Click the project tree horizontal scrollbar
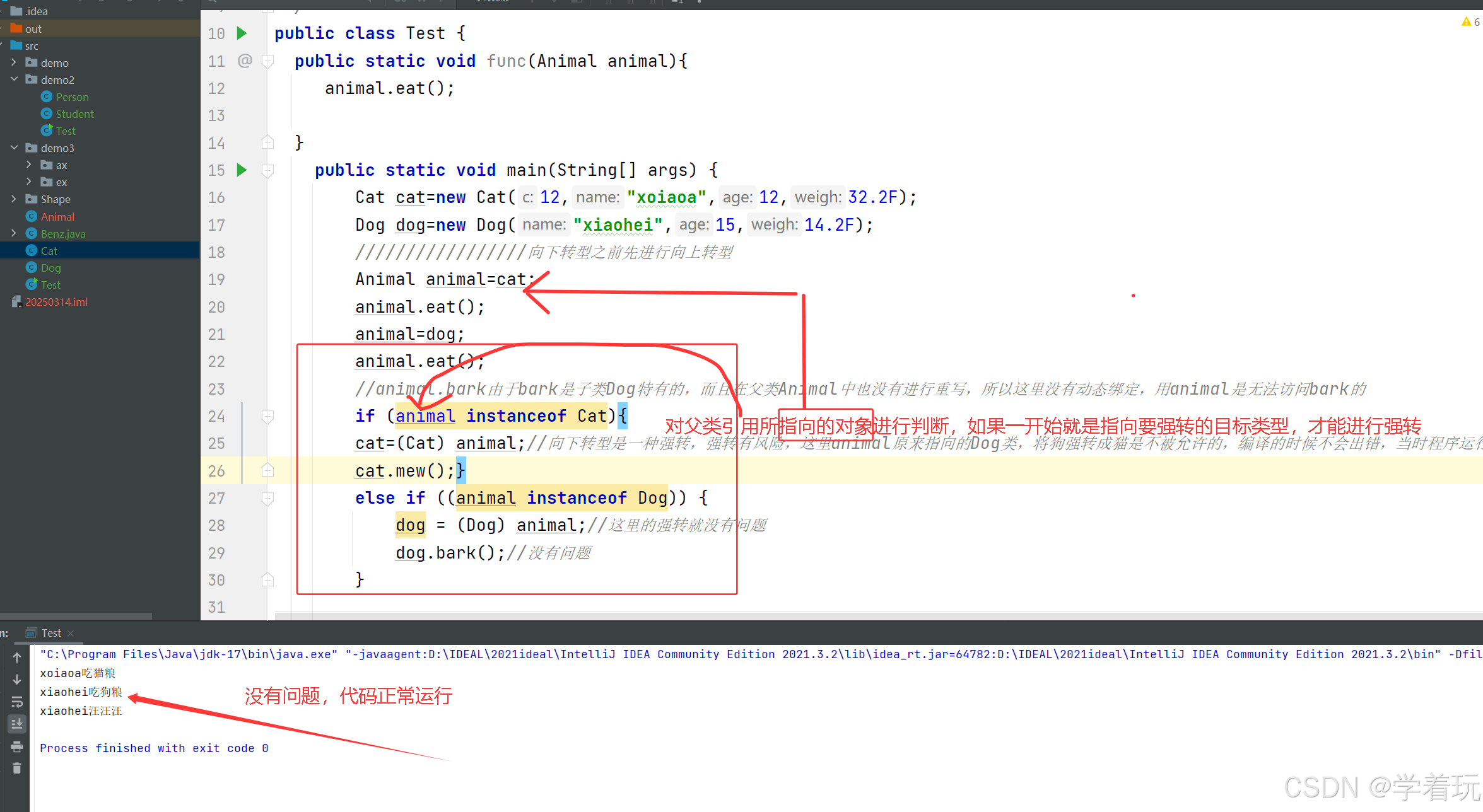The image size is (1483, 812). [76, 616]
